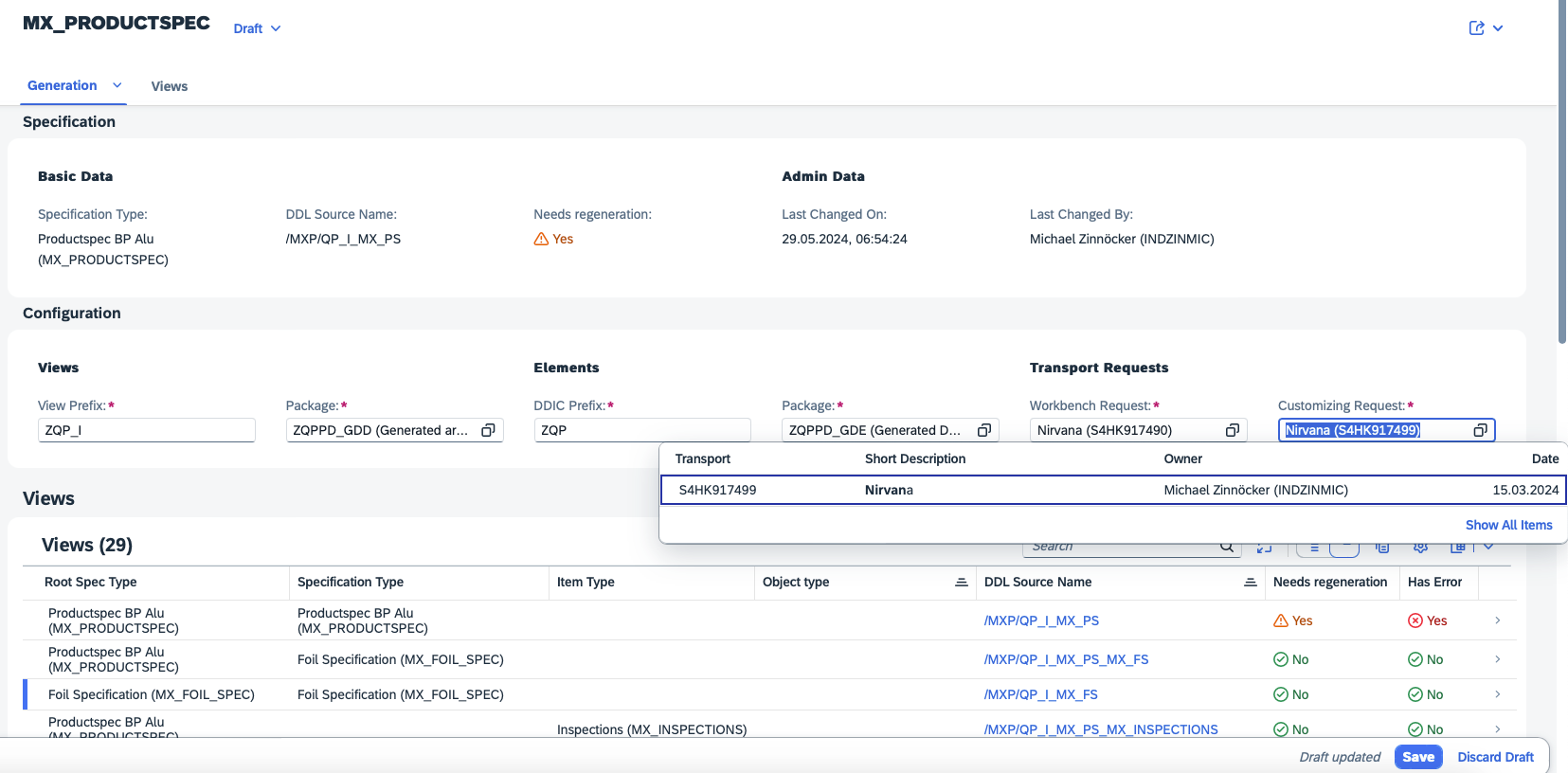Switch to the Views tab

point(170,86)
